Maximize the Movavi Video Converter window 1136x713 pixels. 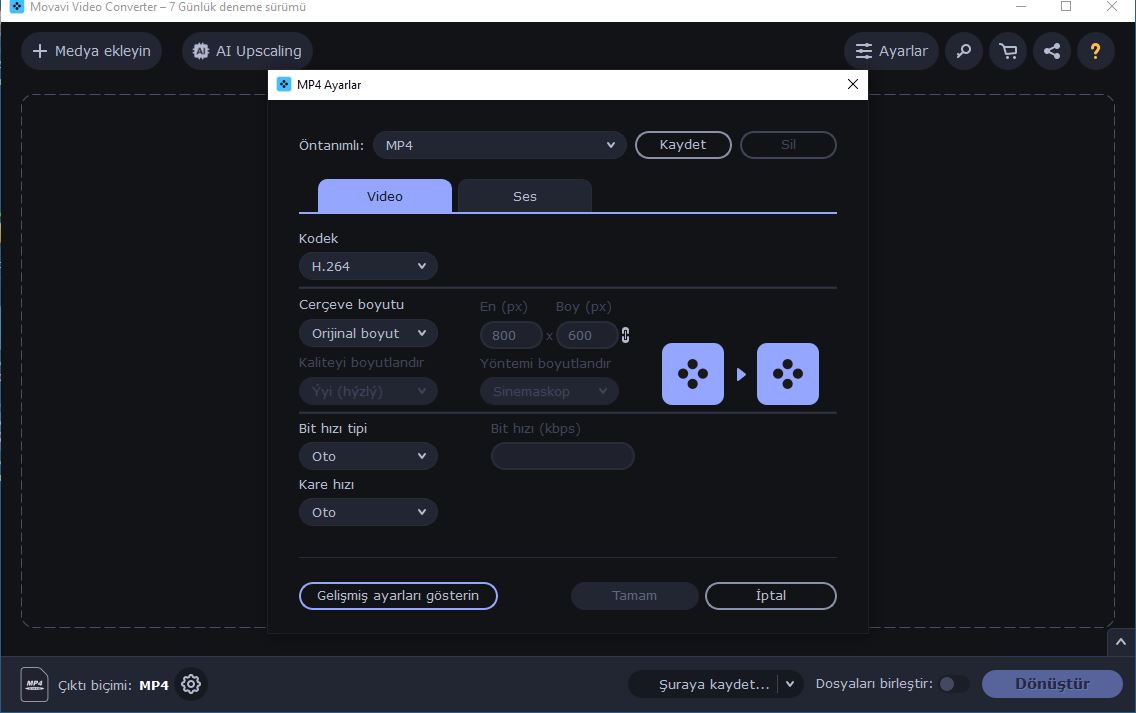pyautogui.click(x=1066, y=7)
